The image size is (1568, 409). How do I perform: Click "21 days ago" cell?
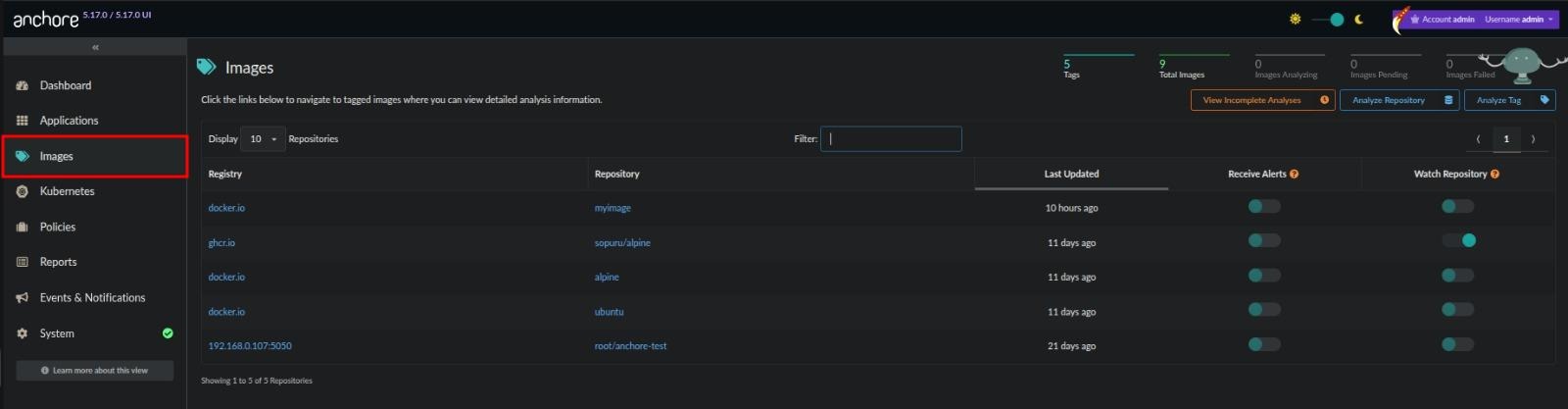click(x=1071, y=346)
